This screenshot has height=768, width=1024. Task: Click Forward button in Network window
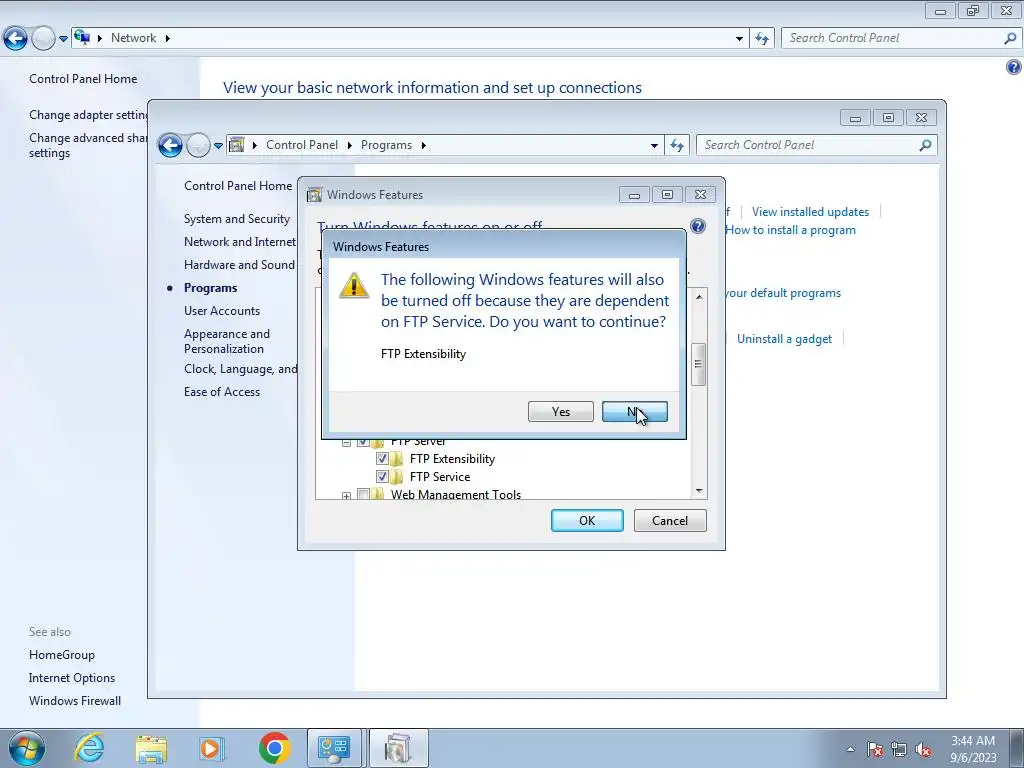click(x=43, y=38)
